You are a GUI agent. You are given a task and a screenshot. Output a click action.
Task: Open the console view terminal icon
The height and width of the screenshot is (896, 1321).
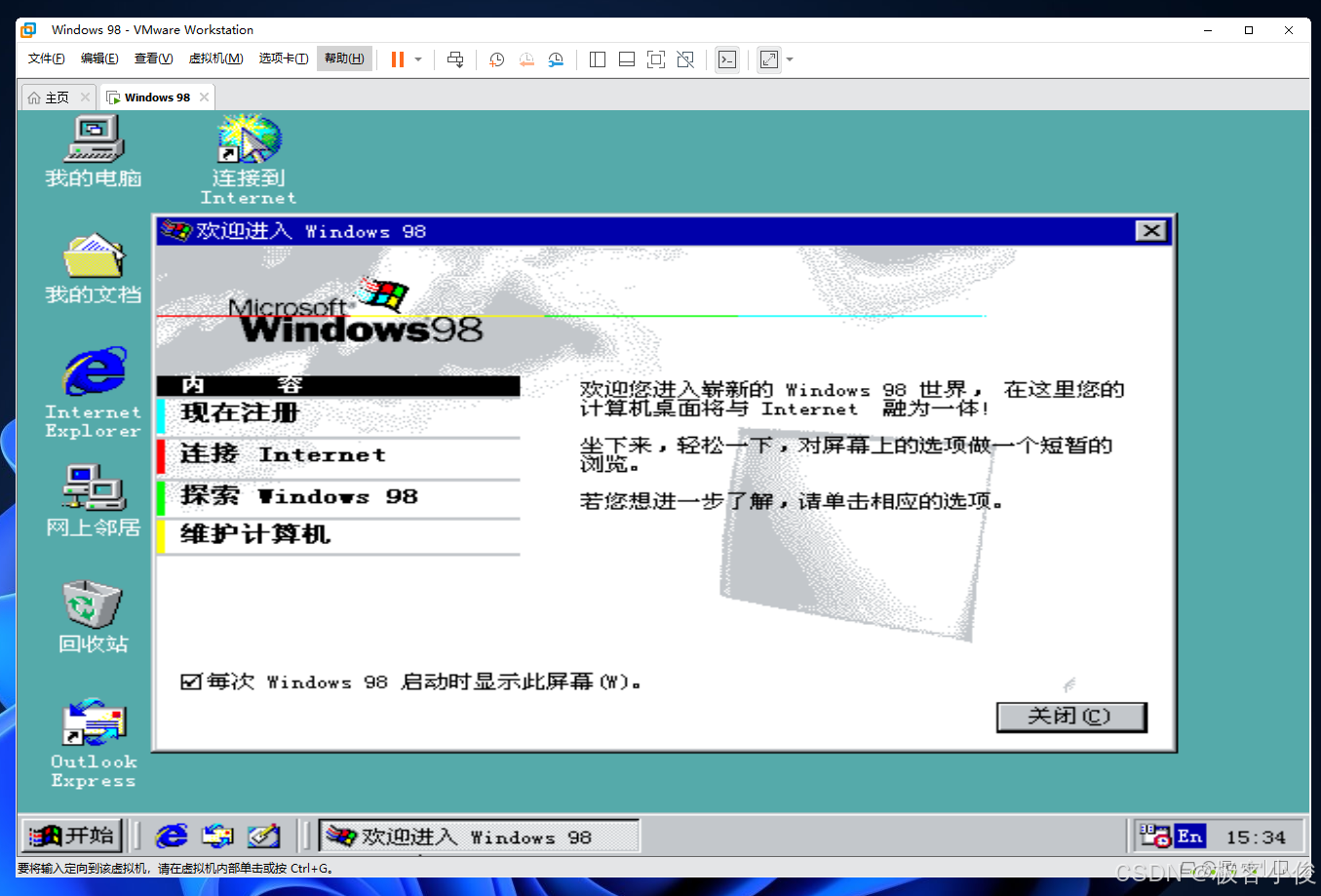coord(727,59)
